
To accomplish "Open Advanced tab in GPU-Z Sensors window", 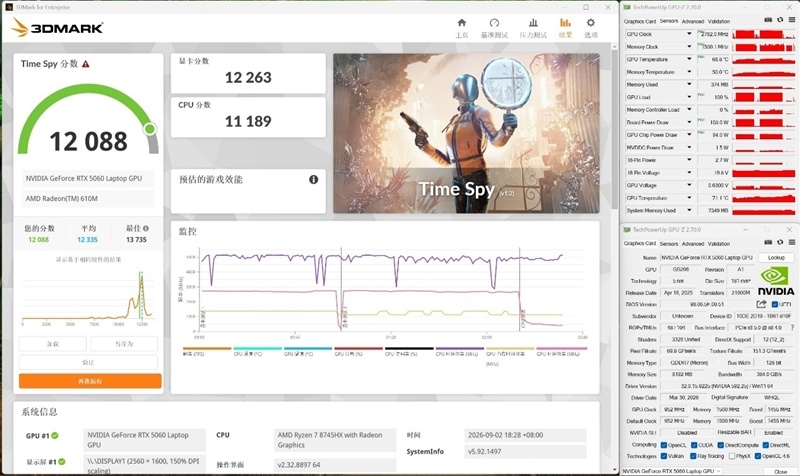I will tap(693, 21).
